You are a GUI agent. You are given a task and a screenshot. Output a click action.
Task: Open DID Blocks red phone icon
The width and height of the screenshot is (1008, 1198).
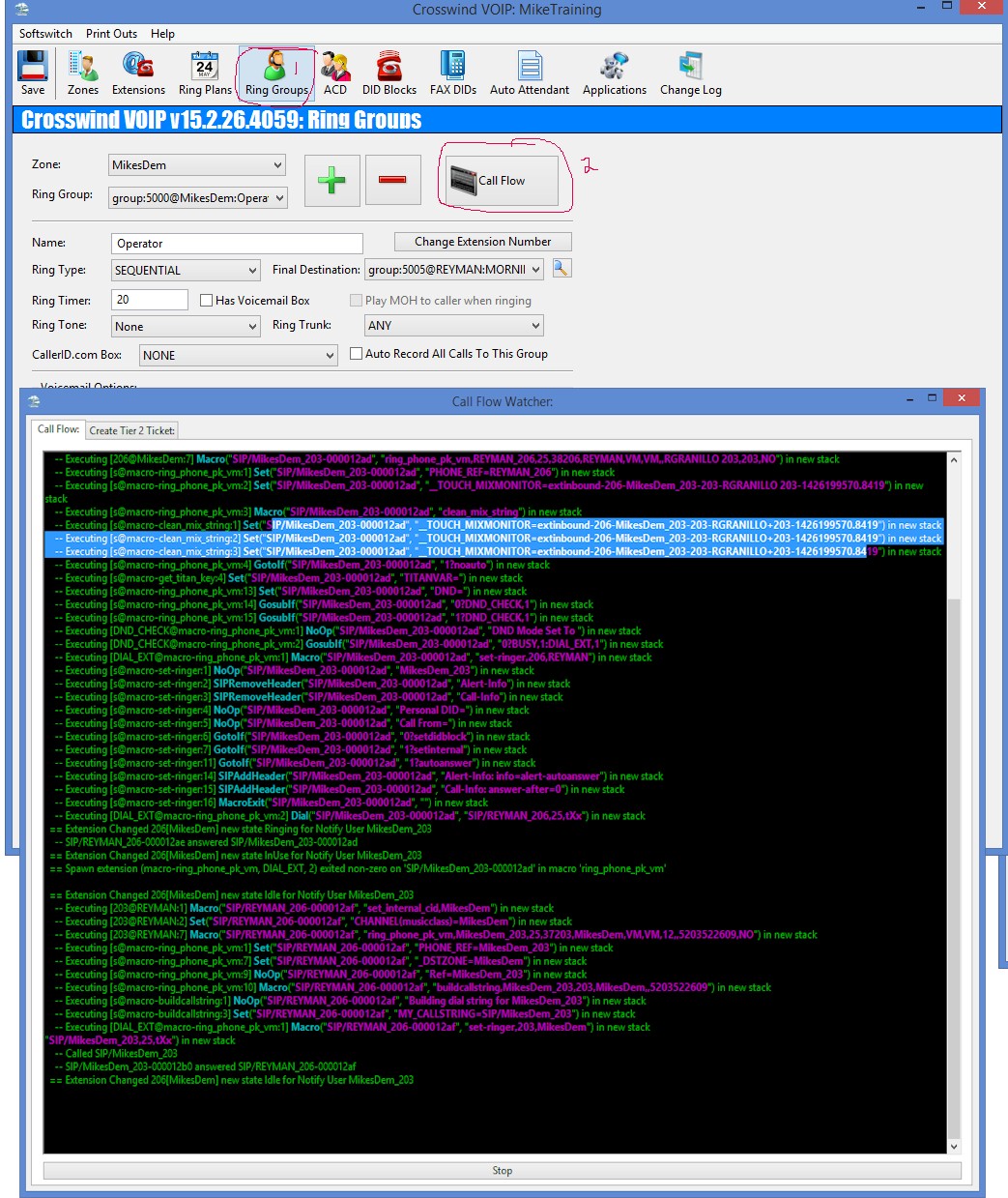coord(389,68)
